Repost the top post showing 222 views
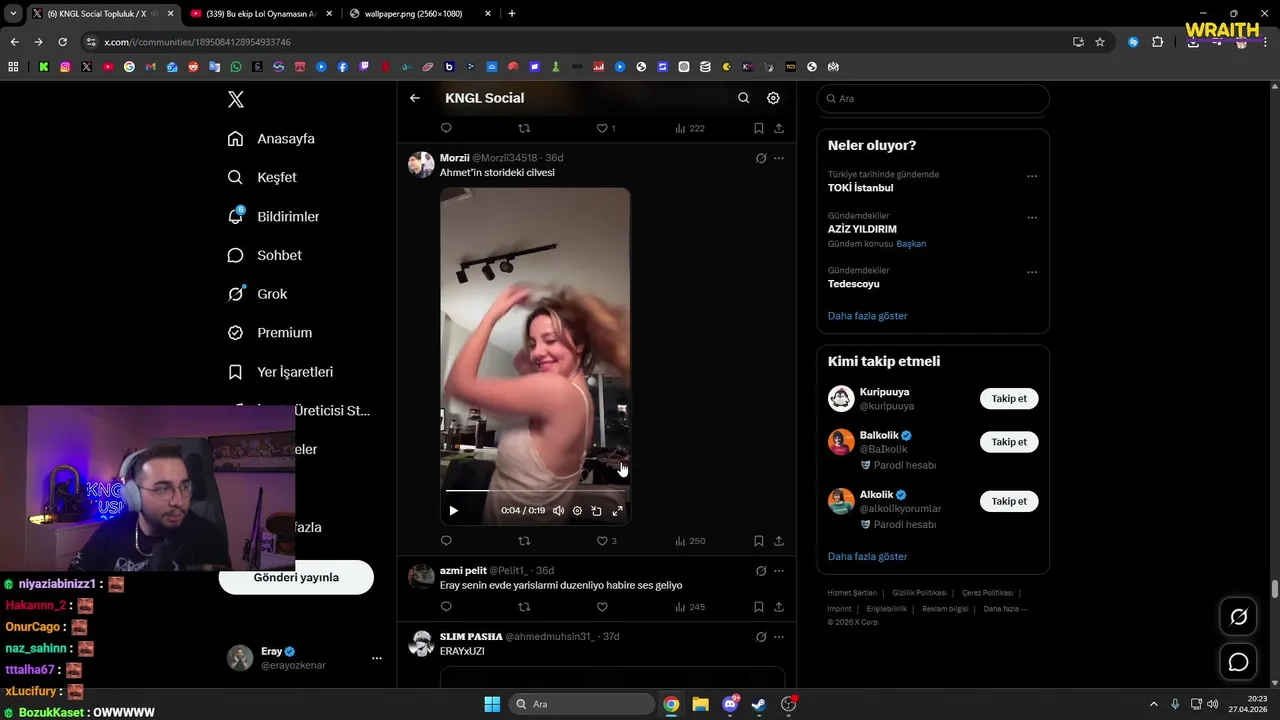 click(x=524, y=128)
